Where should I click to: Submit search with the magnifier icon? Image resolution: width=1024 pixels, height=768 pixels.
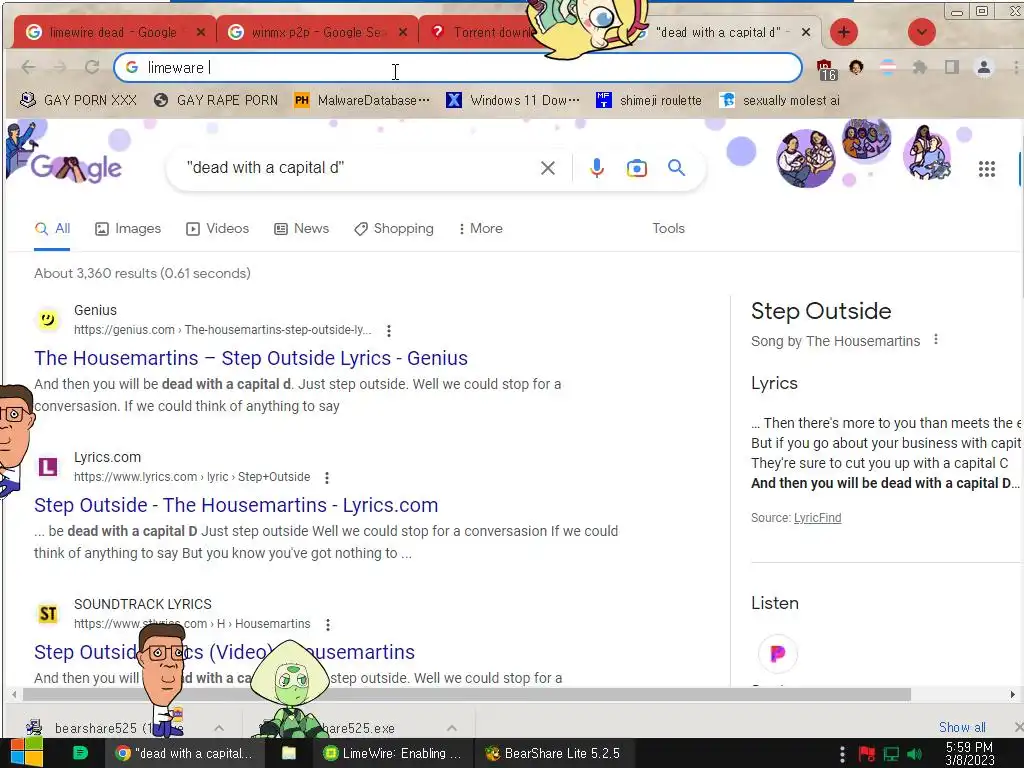677,168
